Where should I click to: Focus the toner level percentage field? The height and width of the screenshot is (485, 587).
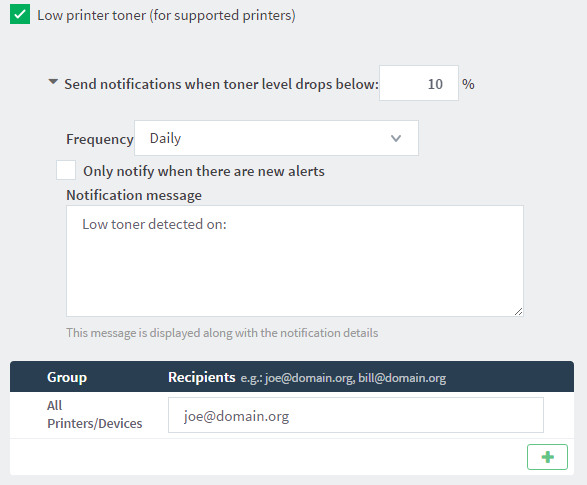(419, 83)
